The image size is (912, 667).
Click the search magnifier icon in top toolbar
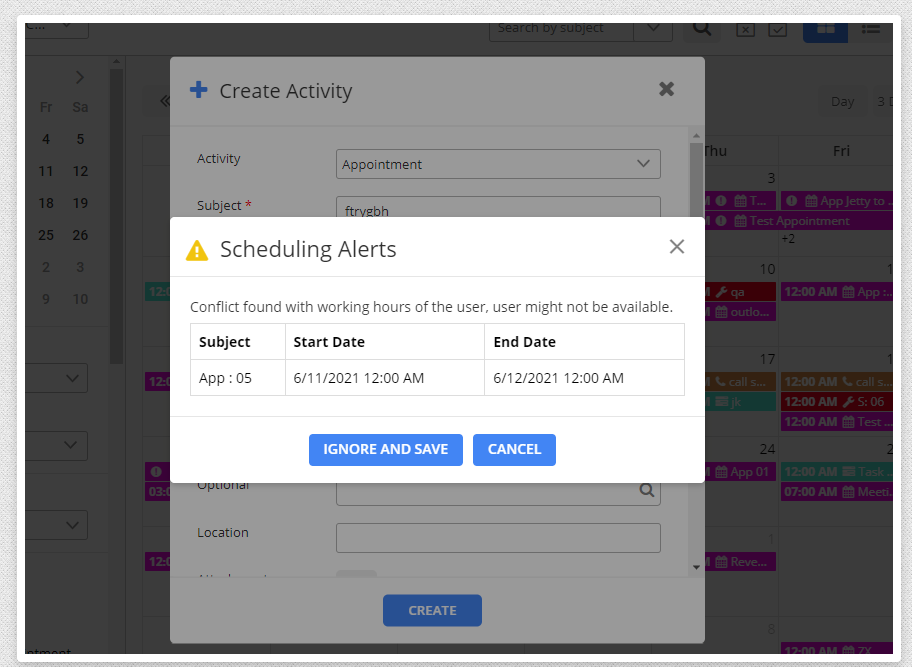(702, 28)
